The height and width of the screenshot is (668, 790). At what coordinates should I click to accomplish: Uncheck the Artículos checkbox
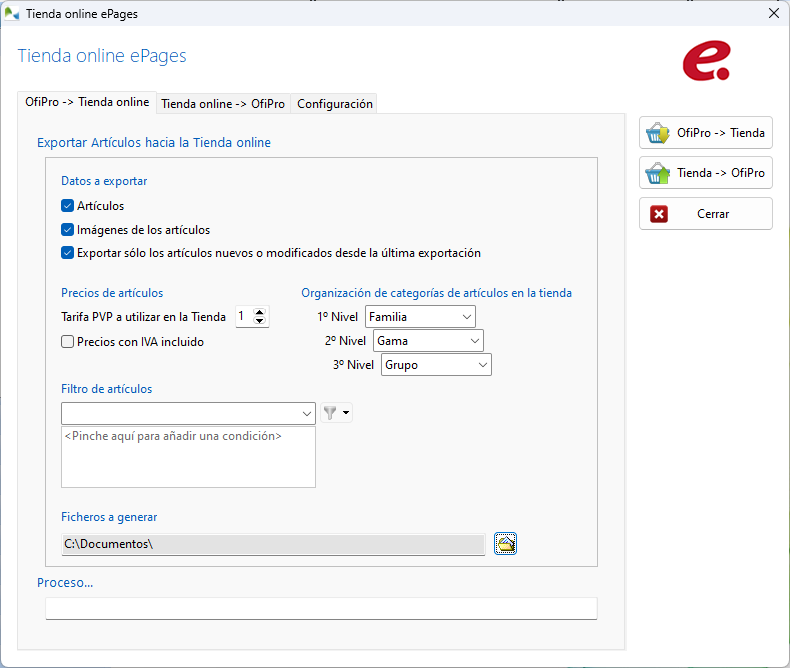(x=68, y=206)
